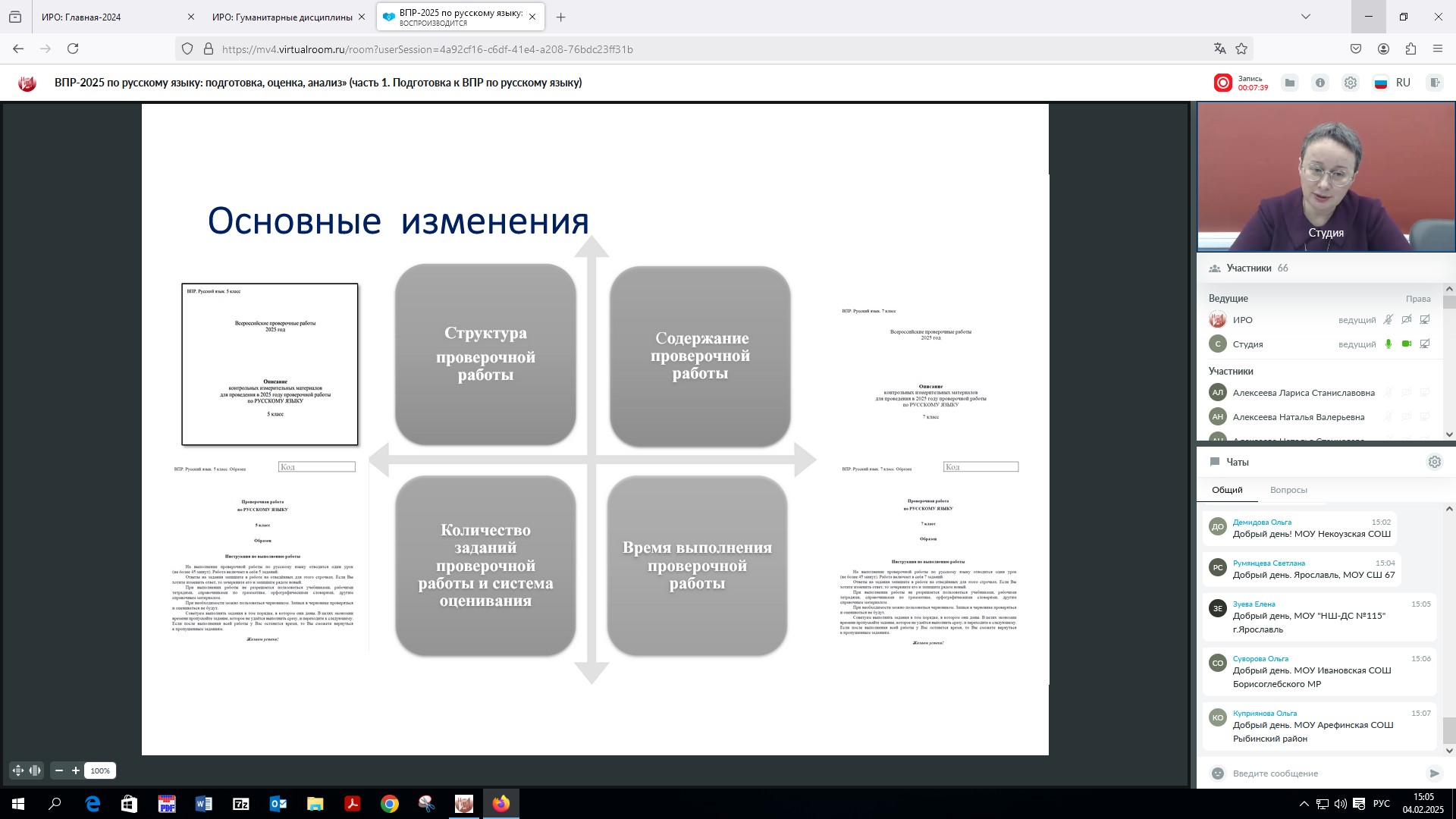Click the VirtualRoom logo in header
Image resolution: width=1456 pixels, height=819 pixels.
point(27,83)
